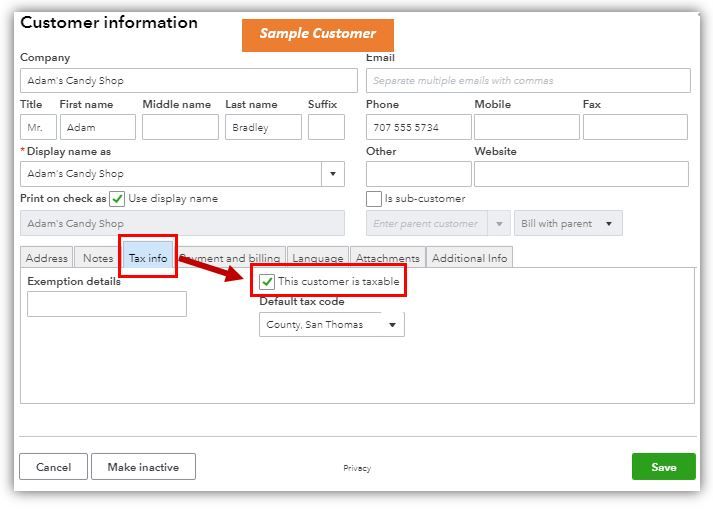The width and height of the screenshot is (713, 510).
Task: Click the Enter parent customer field
Action: pos(427,223)
